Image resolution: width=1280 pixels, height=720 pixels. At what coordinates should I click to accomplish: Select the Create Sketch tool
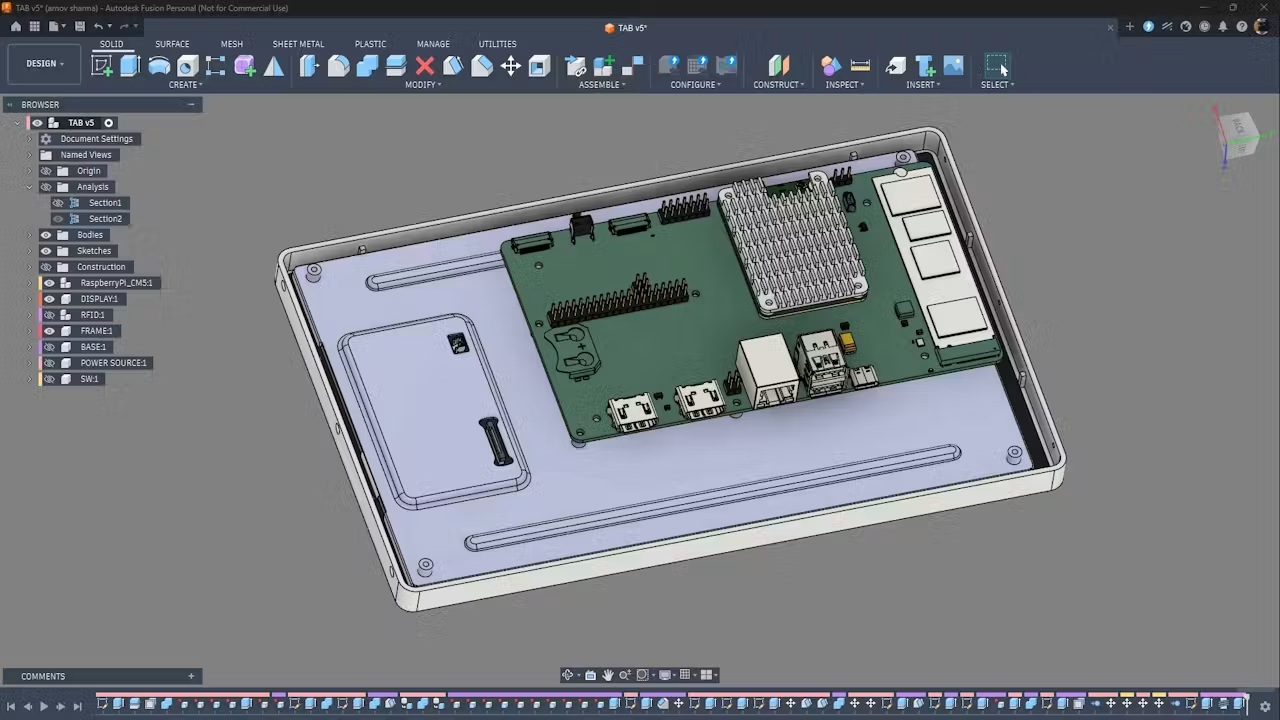(x=102, y=66)
